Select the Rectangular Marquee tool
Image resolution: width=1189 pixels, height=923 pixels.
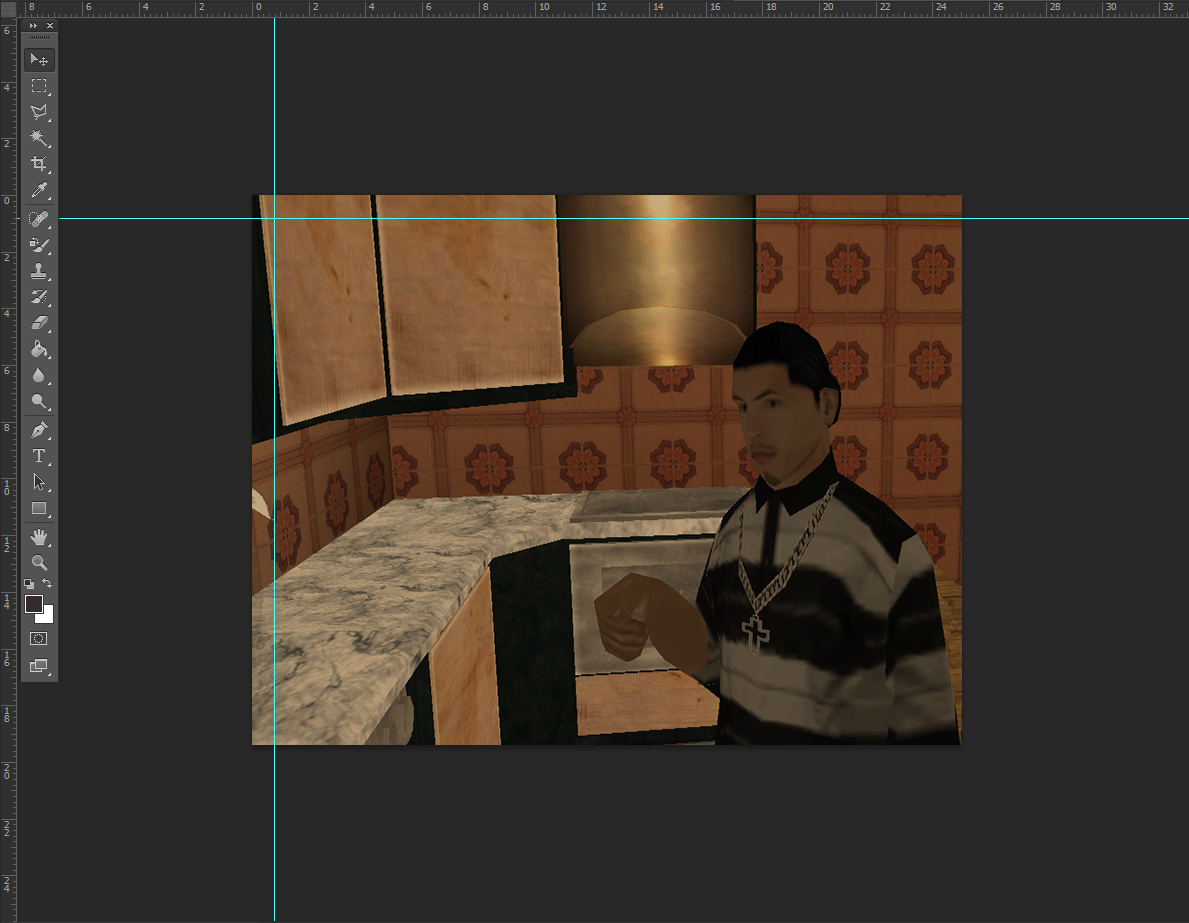[39, 86]
